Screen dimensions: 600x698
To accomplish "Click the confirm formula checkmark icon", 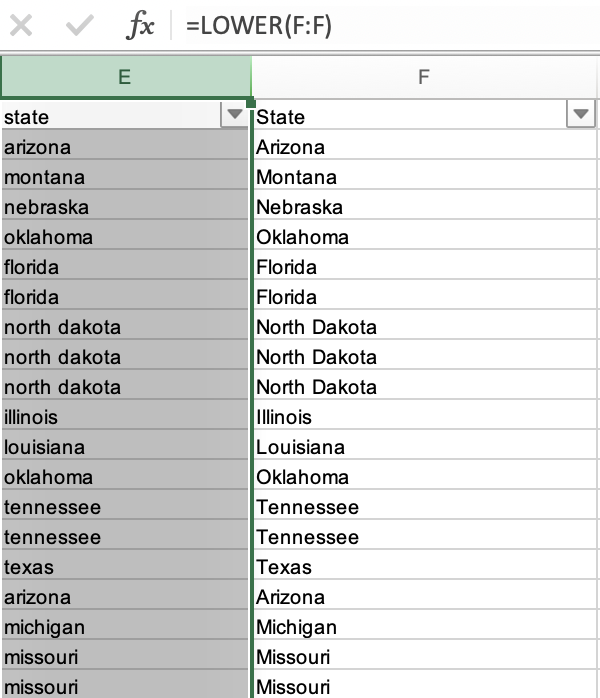I will pyautogui.click(x=78, y=26).
